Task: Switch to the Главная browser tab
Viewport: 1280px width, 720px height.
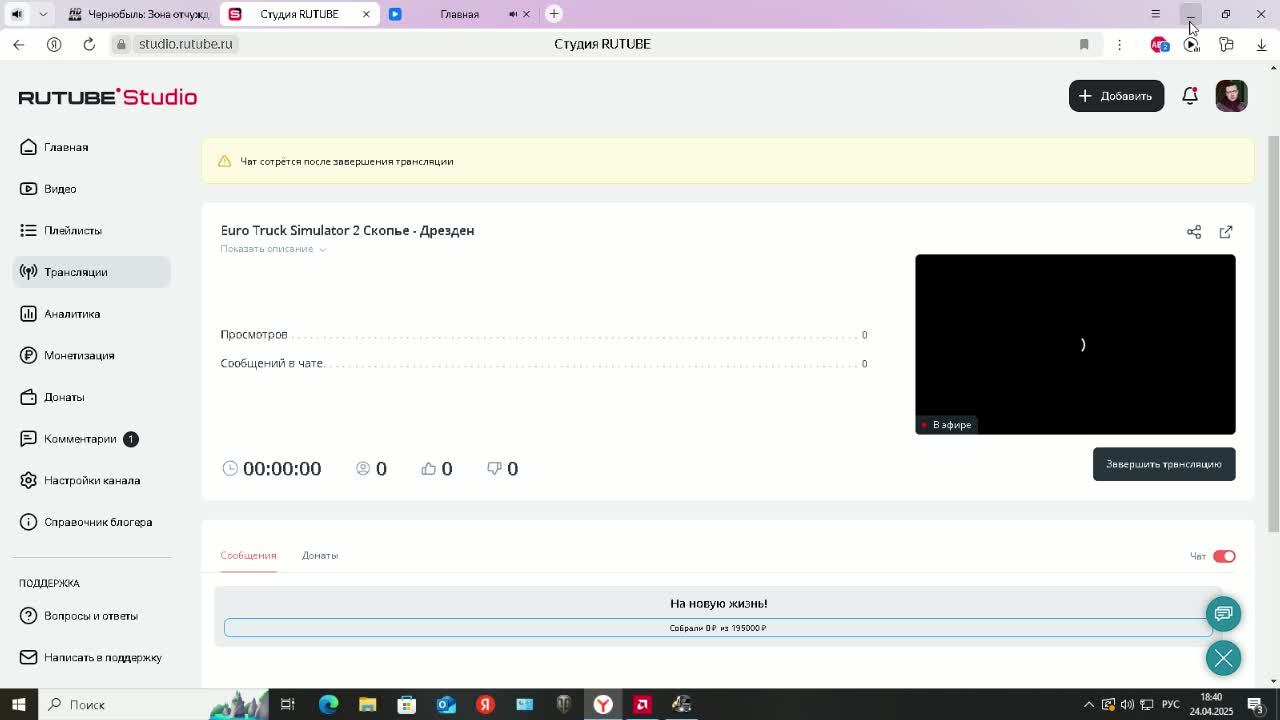Action: tap(459, 14)
